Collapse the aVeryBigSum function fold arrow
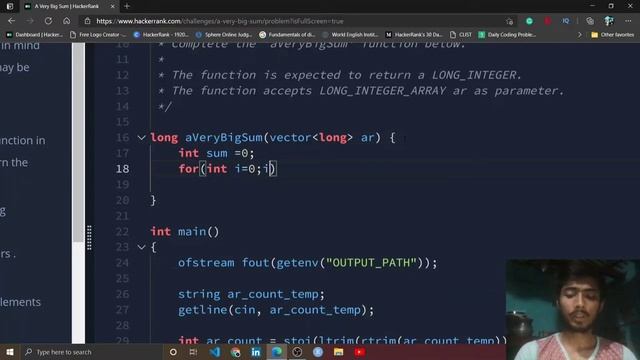This screenshot has height=360, width=640. (141, 138)
